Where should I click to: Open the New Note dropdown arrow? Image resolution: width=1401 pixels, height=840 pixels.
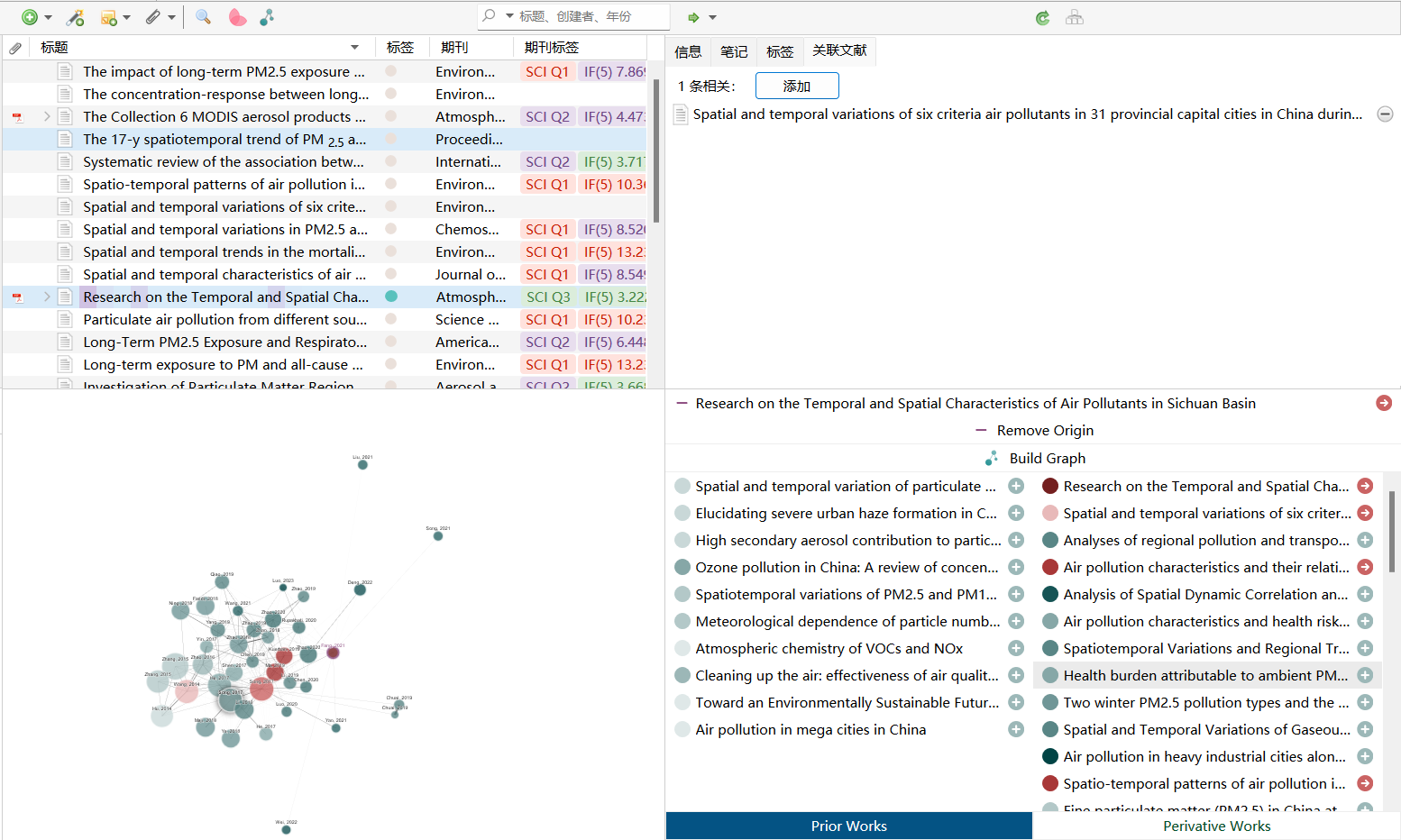pos(126,18)
